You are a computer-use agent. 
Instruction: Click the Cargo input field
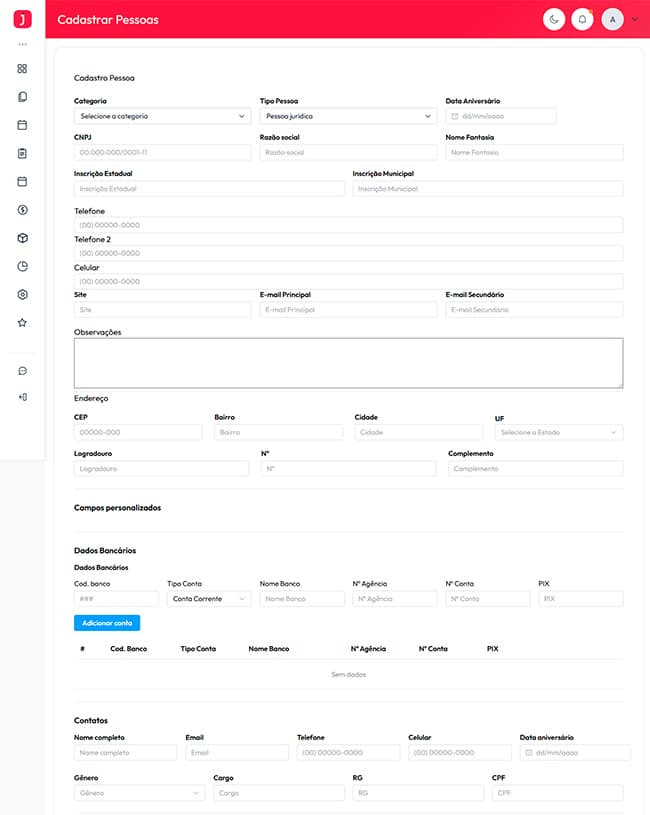[x=279, y=793]
